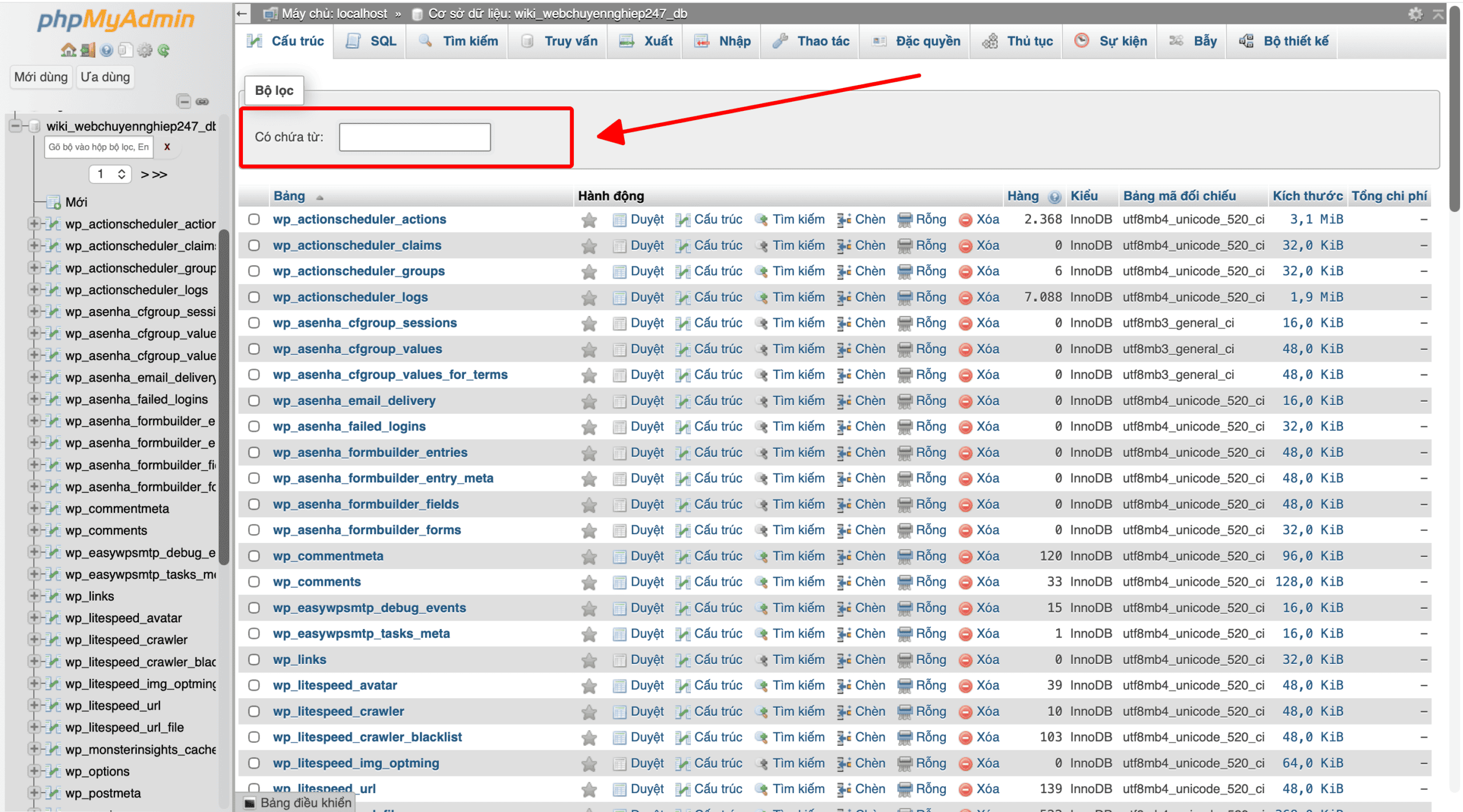1463x812 pixels.
Task: Check the wp_actionscheduler_groups row
Action: point(254,271)
